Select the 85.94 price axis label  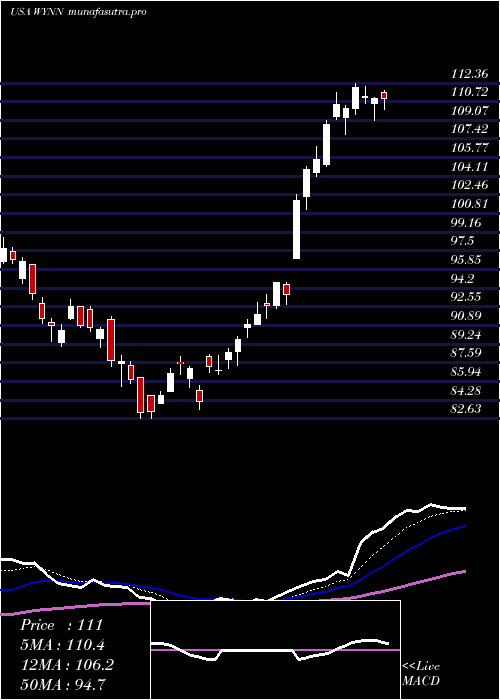pyautogui.click(x=467, y=372)
